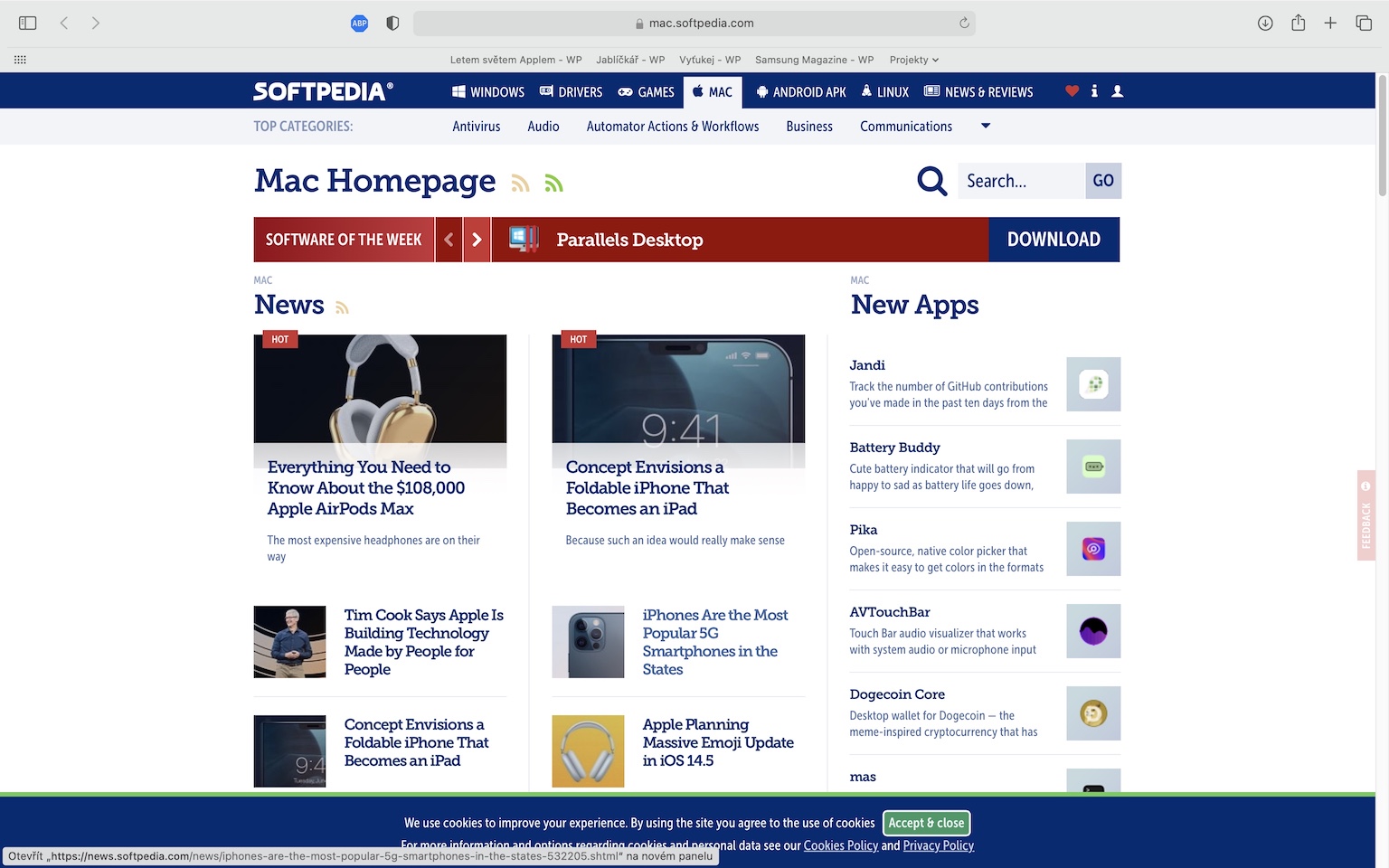The image size is (1389, 868).
Task: Open the favorites grid icon
Action: point(20,60)
